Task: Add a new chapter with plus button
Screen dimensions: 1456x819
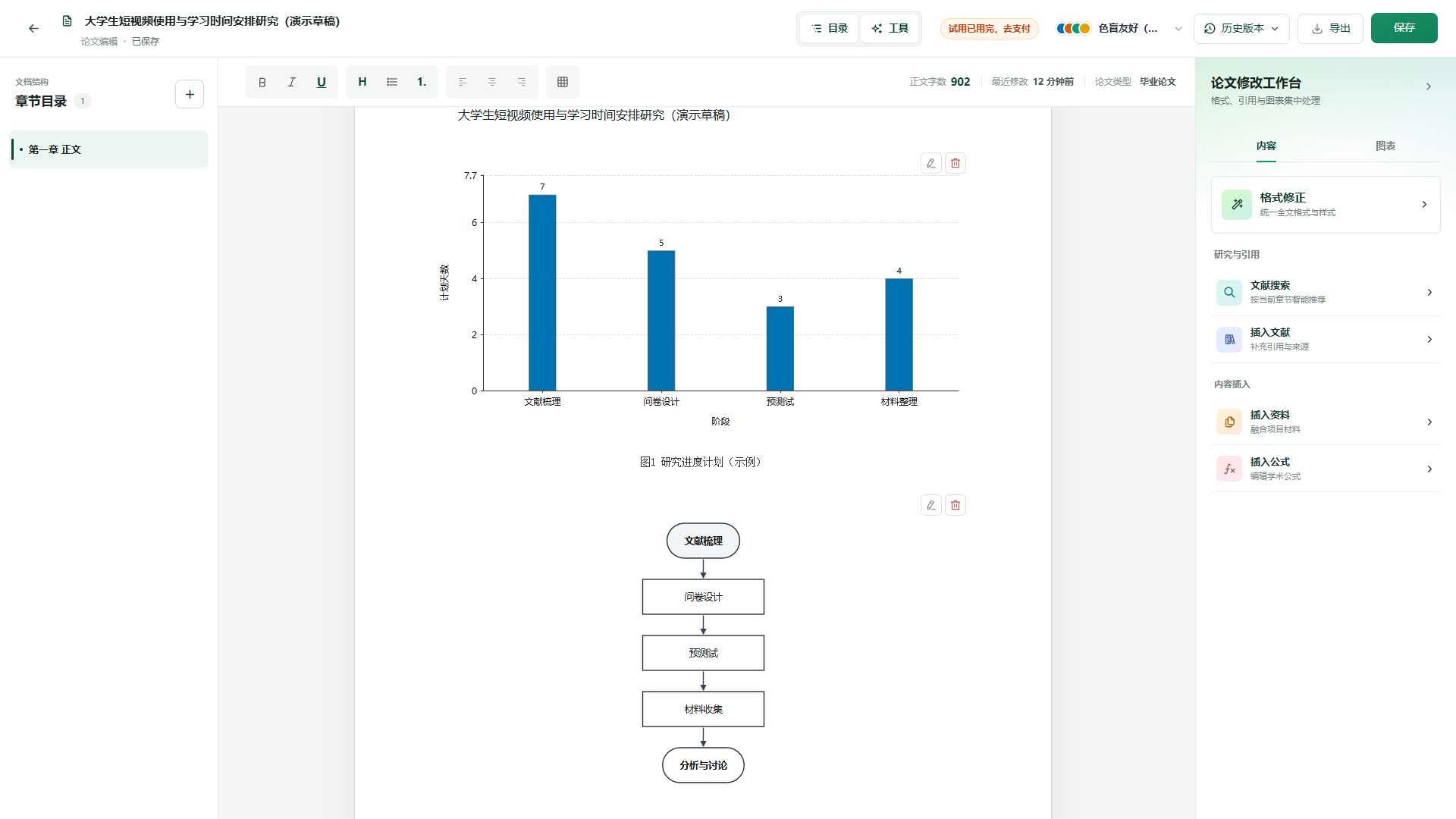Action: pyautogui.click(x=190, y=94)
